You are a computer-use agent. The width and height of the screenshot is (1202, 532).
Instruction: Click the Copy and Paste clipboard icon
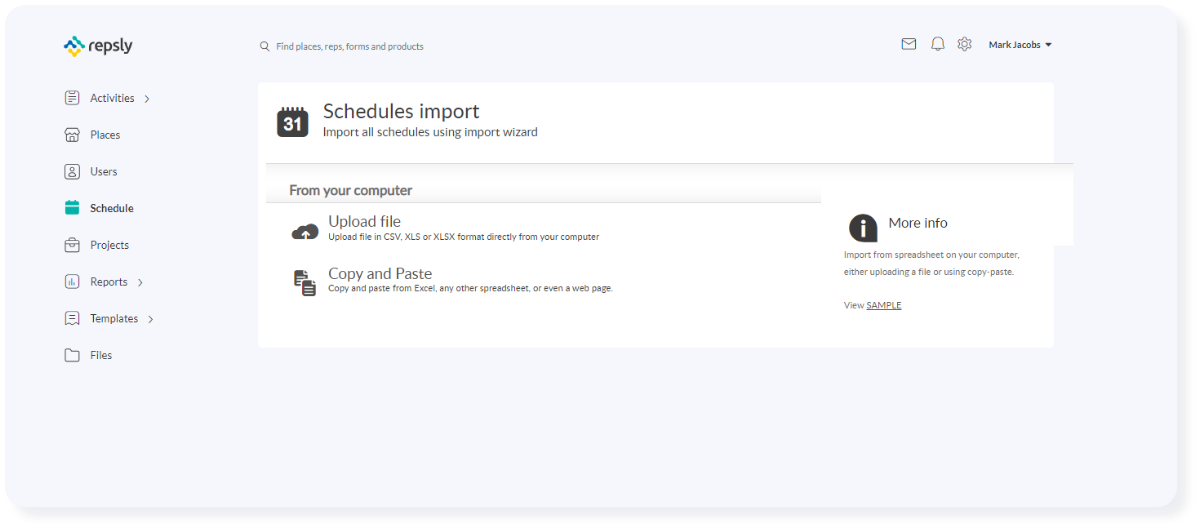coord(305,283)
